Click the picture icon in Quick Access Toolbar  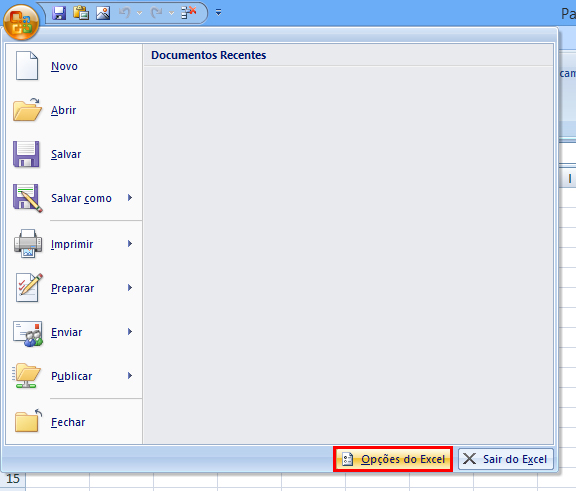(103, 13)
